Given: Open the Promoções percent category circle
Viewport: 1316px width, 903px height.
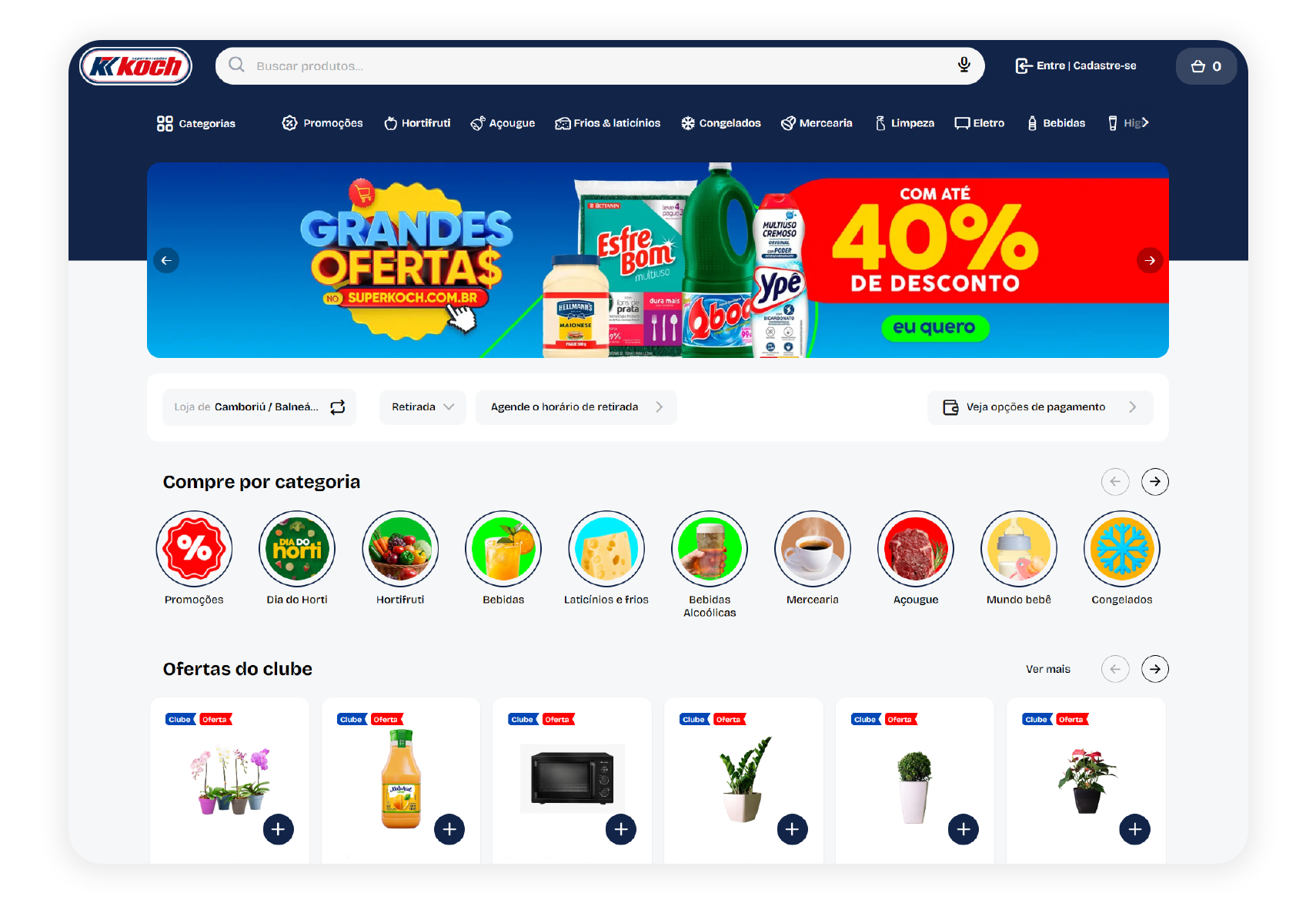Looking at the screenshot, I should (x=194, y=549).
